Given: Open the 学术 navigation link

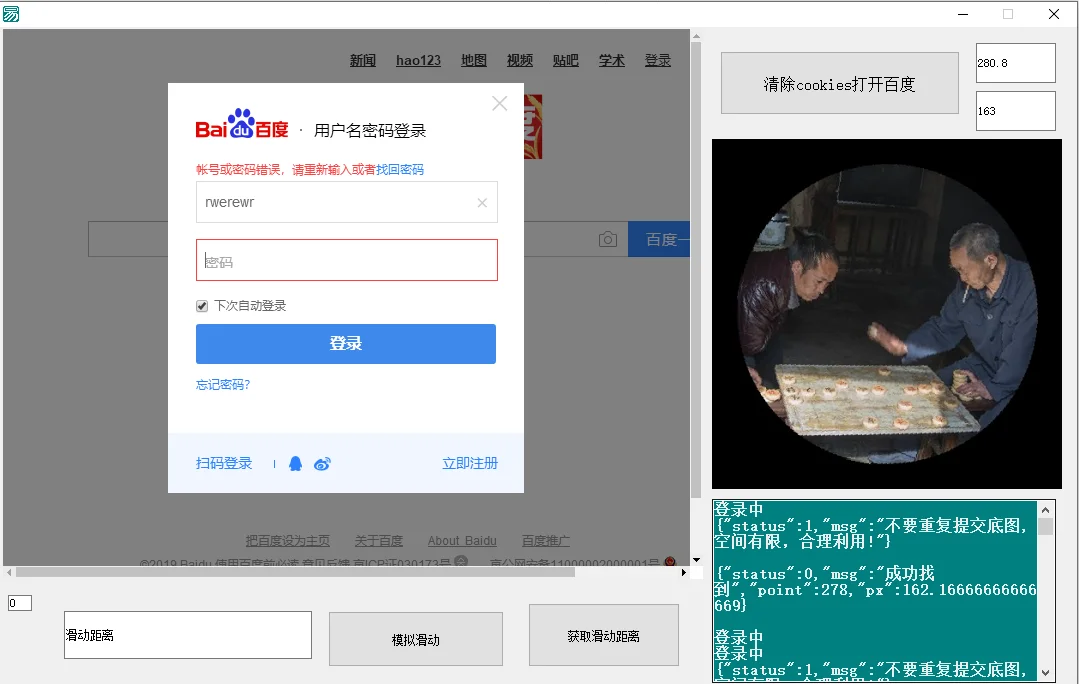Looking at the screenshot, I should [612, 61].
